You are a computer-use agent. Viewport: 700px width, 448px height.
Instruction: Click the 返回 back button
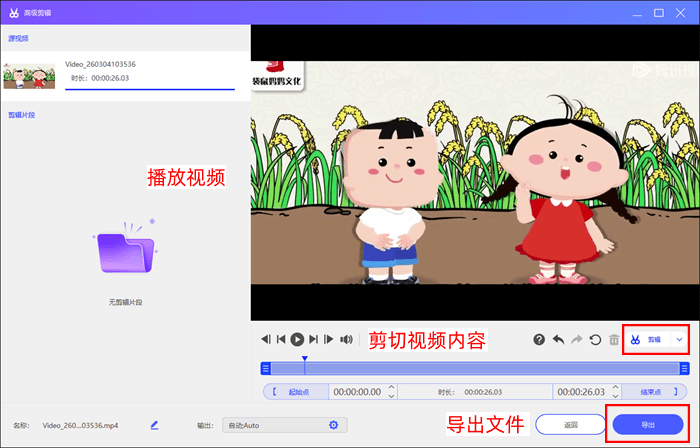(x=571, y=424)
